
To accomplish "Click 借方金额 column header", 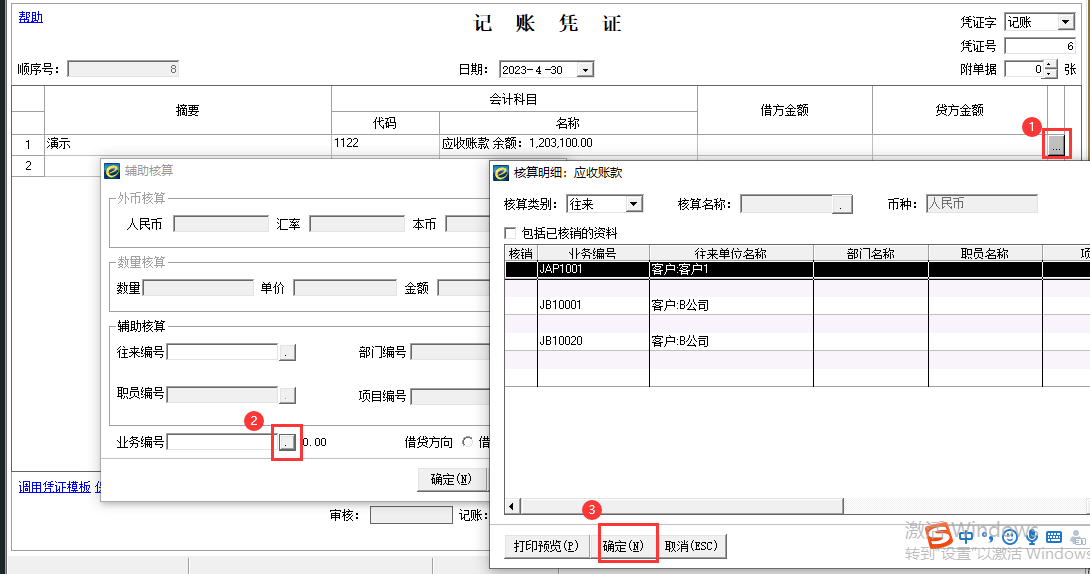I will 784,110.
